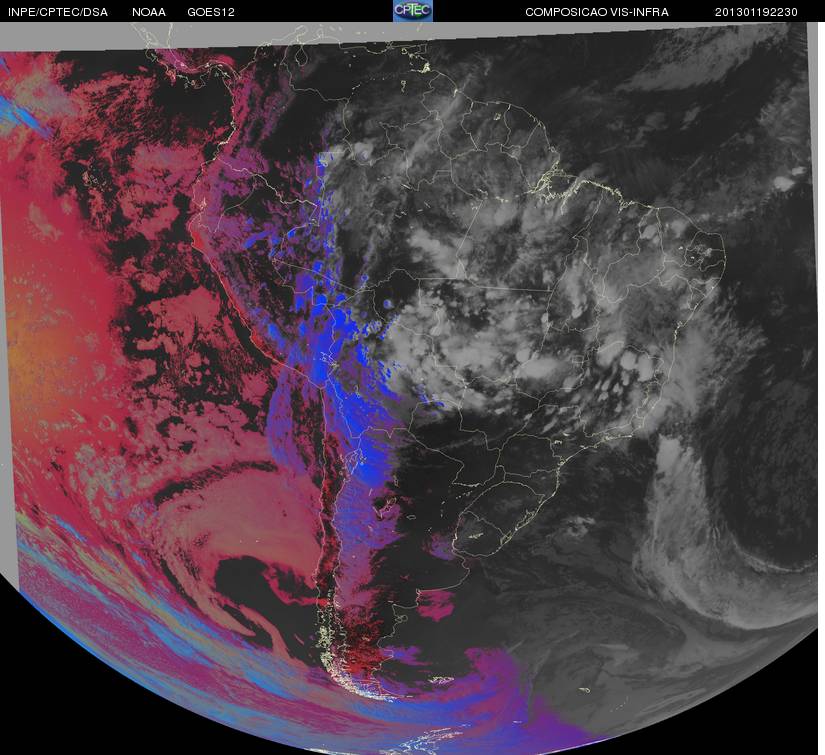Click the GOES12 satellite label
825x755 pixels.
point(211,12)
